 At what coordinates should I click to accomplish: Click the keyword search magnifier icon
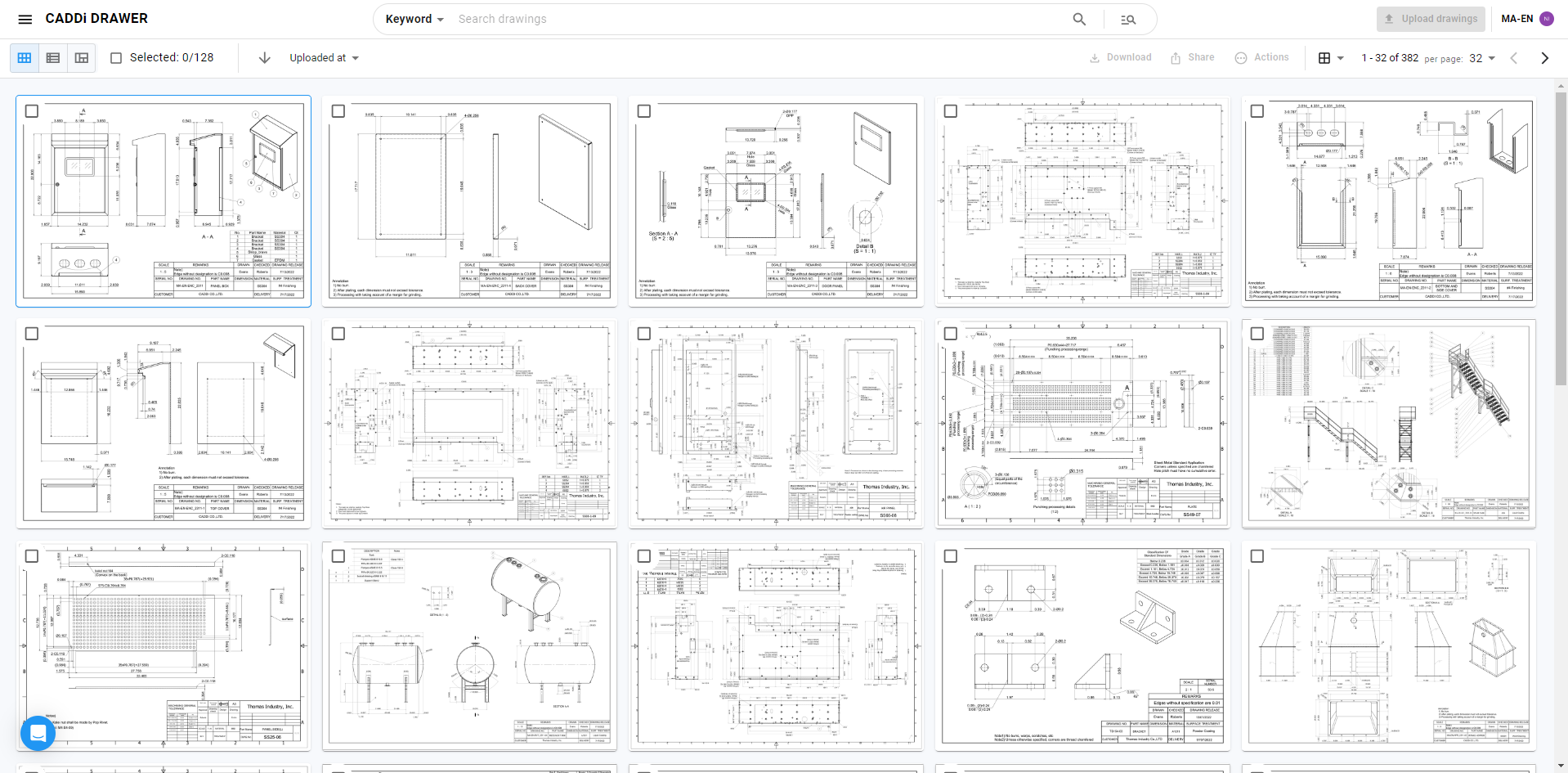(x=1079, y=18)
